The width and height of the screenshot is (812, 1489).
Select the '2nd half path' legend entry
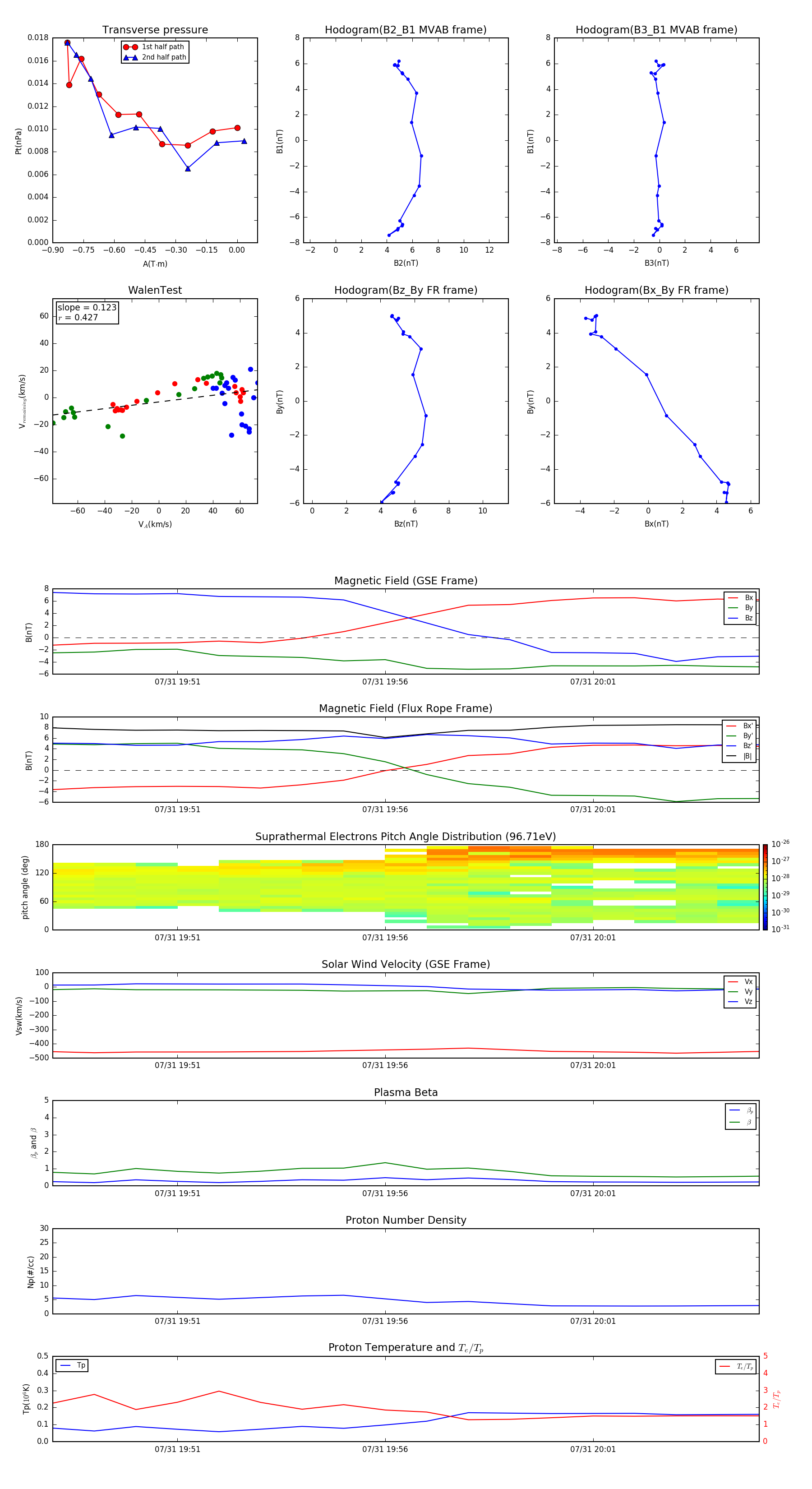154,57
